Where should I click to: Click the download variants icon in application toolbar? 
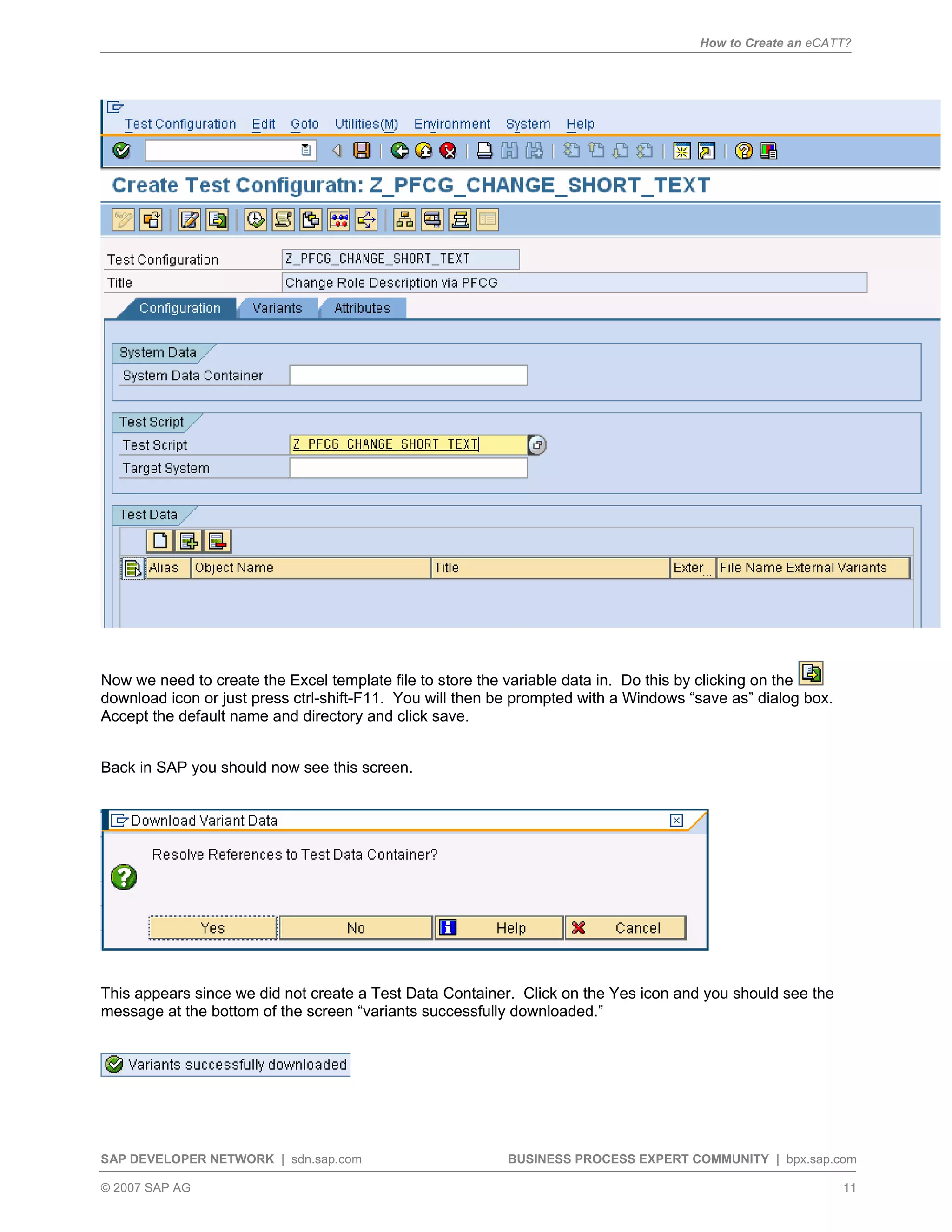(217, 219)
